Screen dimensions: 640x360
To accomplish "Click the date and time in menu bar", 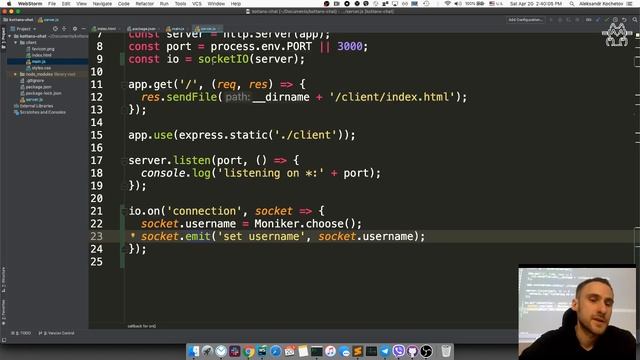I will pos(536,4).
